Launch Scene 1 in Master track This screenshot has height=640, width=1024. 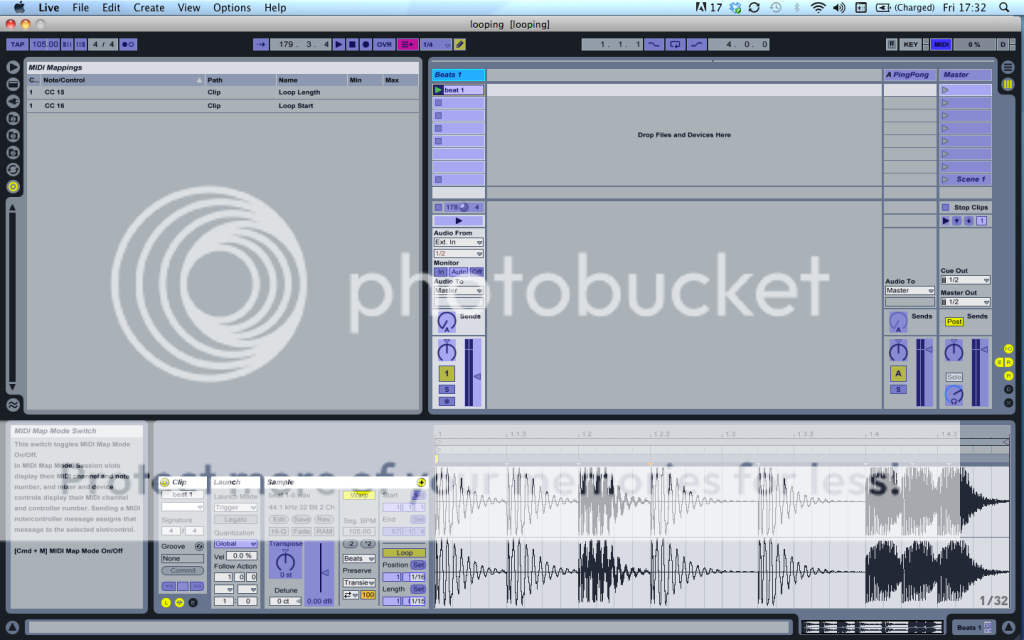pyautogui.click(x=945, y=179)
